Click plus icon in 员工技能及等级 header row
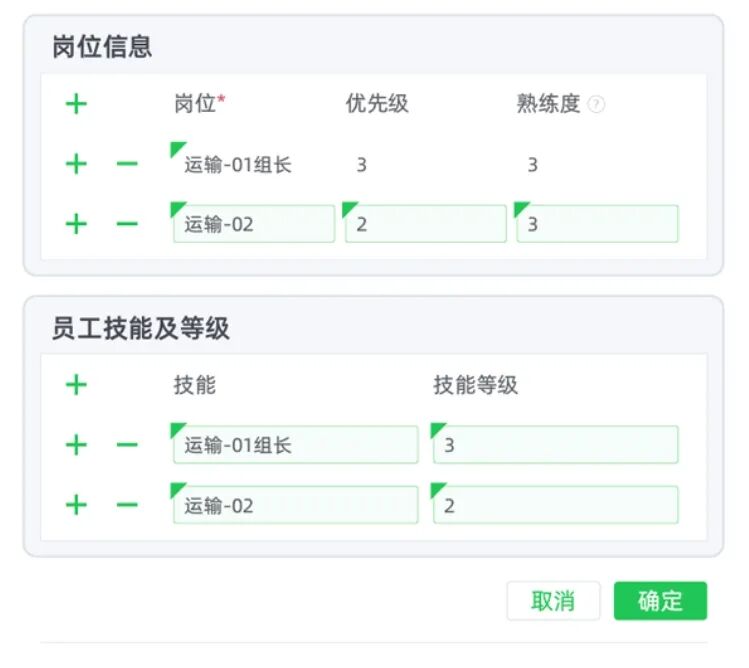Screen dimensions: 749x668 click(x=76, y=385)
